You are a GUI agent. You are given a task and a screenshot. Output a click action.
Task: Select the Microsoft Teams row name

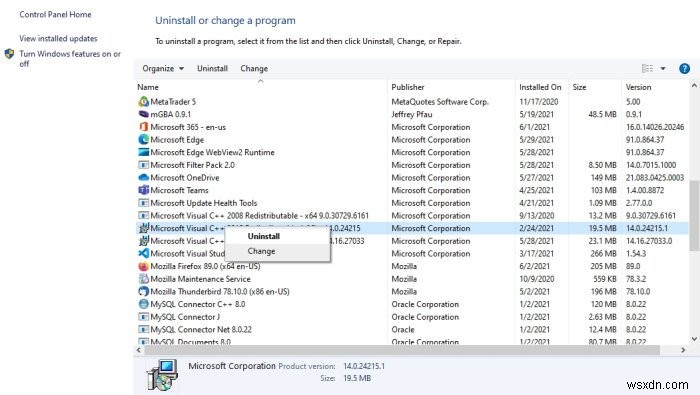click(x=179, y=190)
